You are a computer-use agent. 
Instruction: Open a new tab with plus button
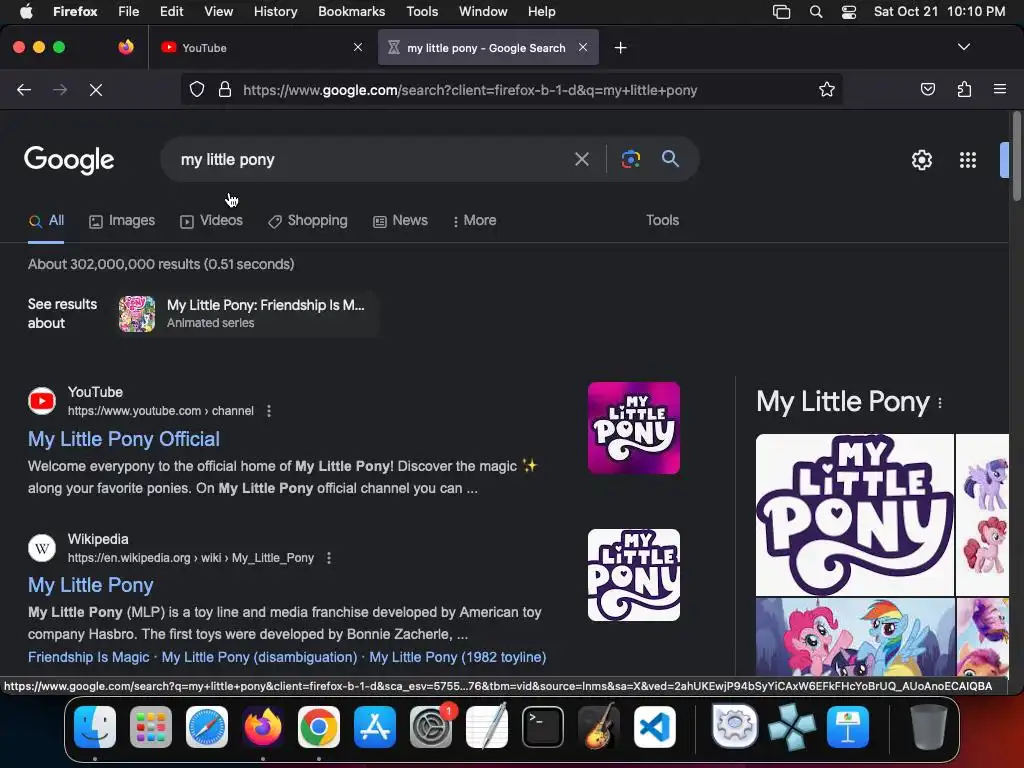tap(620, 48)
